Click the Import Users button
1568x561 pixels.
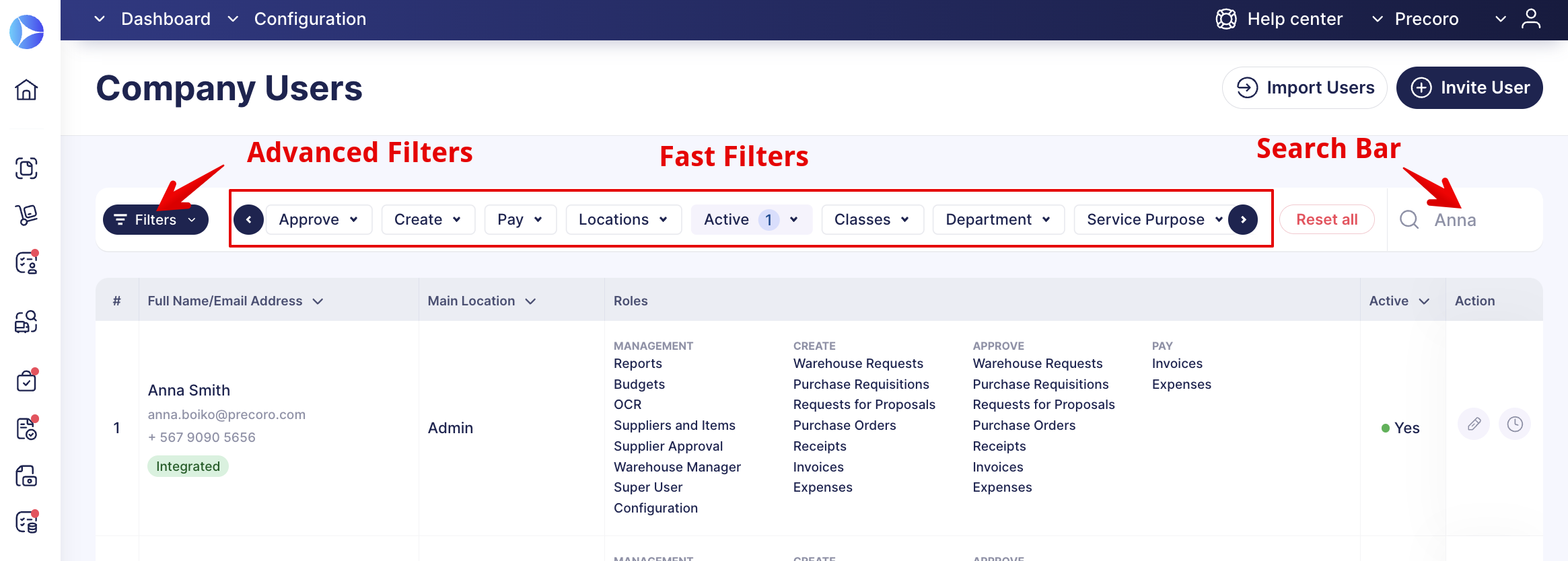coord(1304,87)
